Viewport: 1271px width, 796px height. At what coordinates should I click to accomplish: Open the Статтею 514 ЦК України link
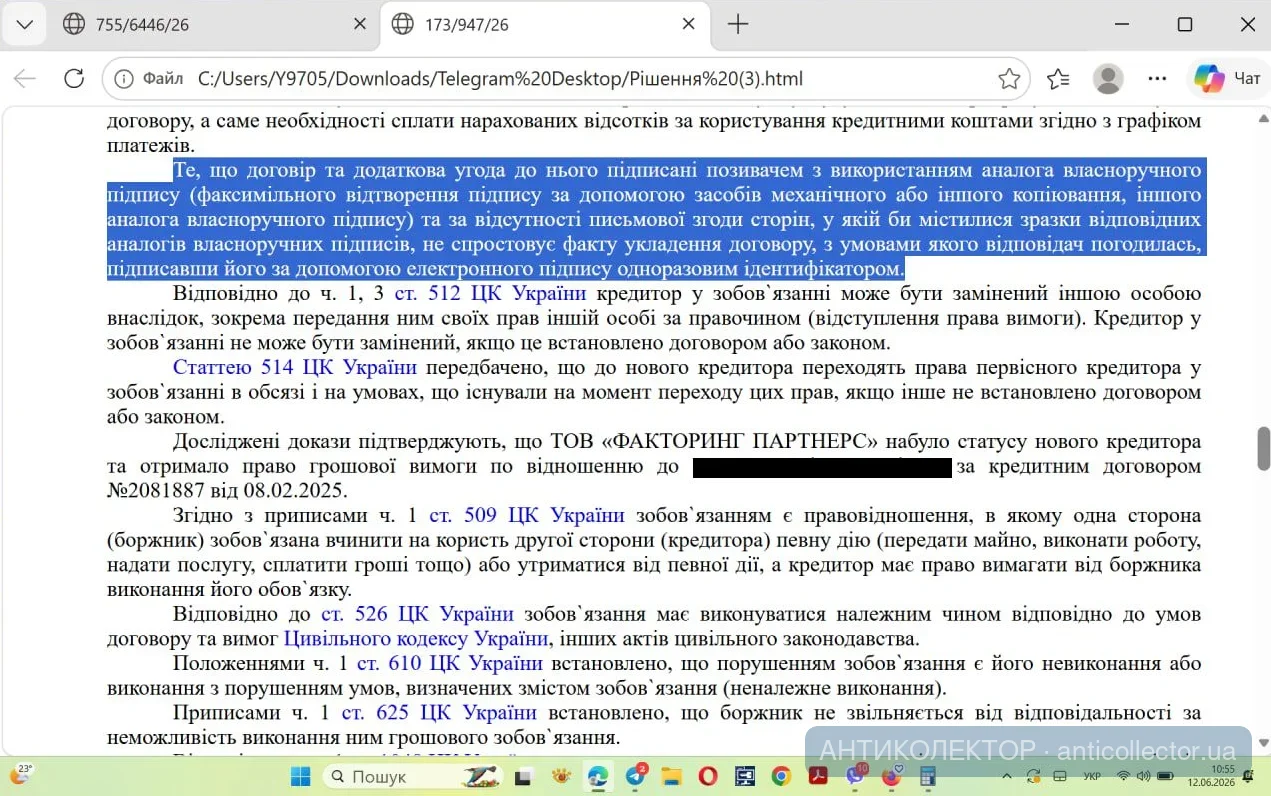tap(295, 367)
